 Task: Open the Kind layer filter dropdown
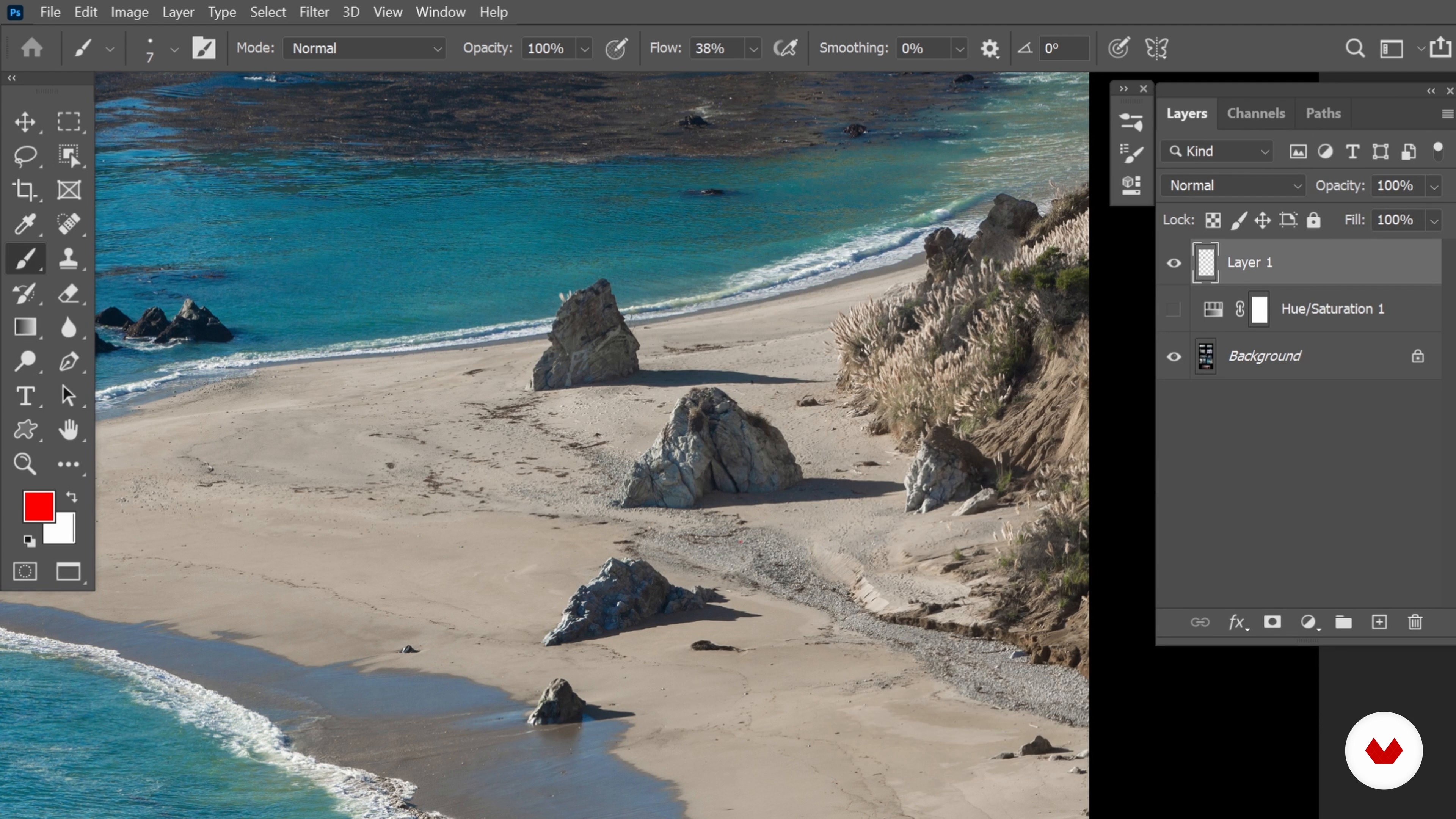[x=1218, y=152]
